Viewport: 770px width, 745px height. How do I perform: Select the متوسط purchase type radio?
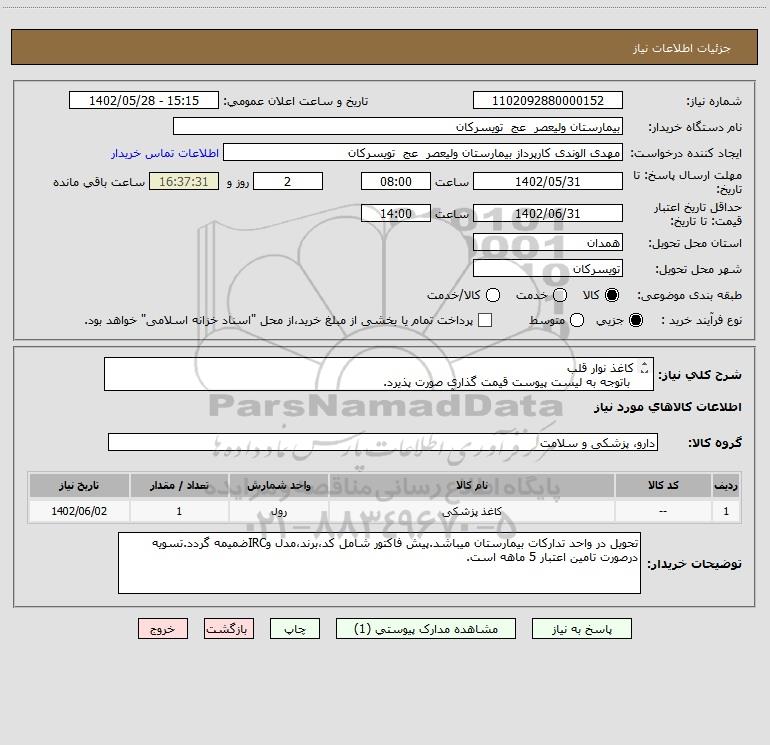tap(577, 320)
